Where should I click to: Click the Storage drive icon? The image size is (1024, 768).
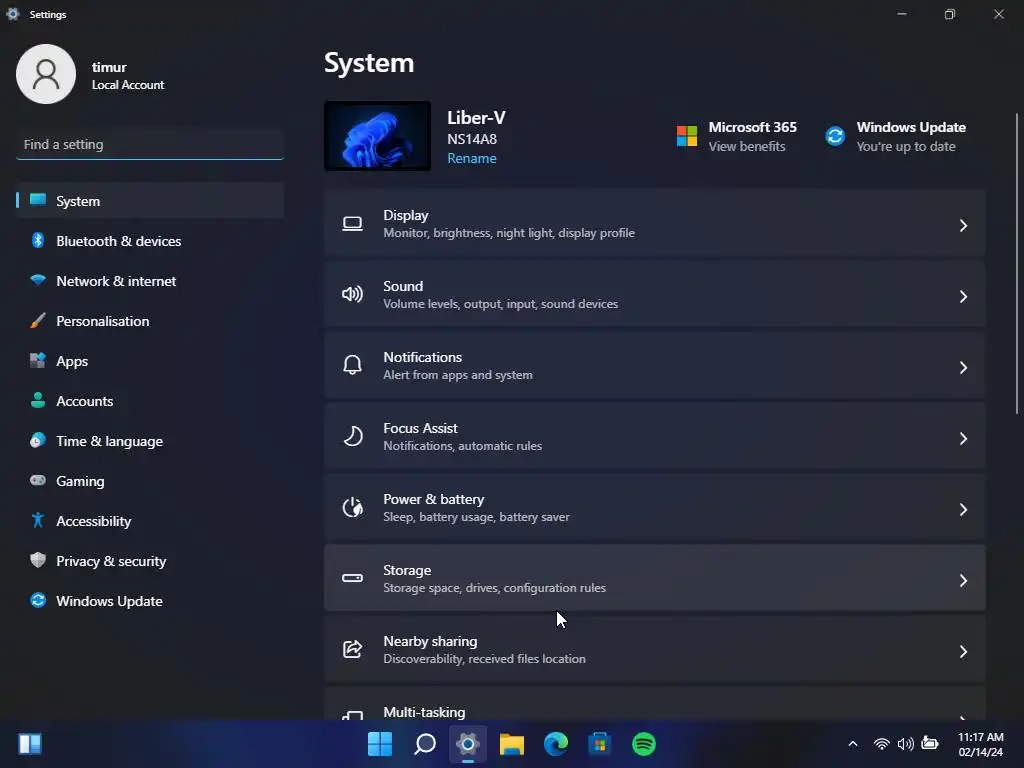coord(352,578)
